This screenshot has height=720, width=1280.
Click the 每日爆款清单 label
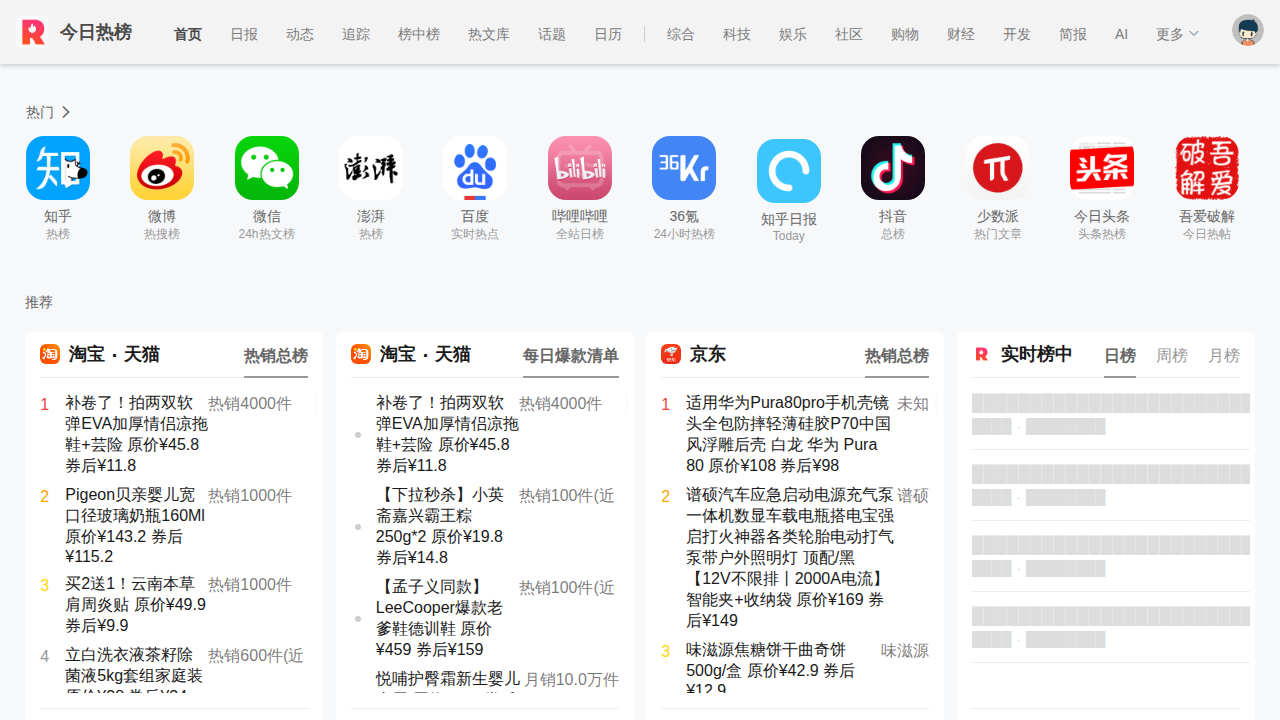tap(571, 356)
